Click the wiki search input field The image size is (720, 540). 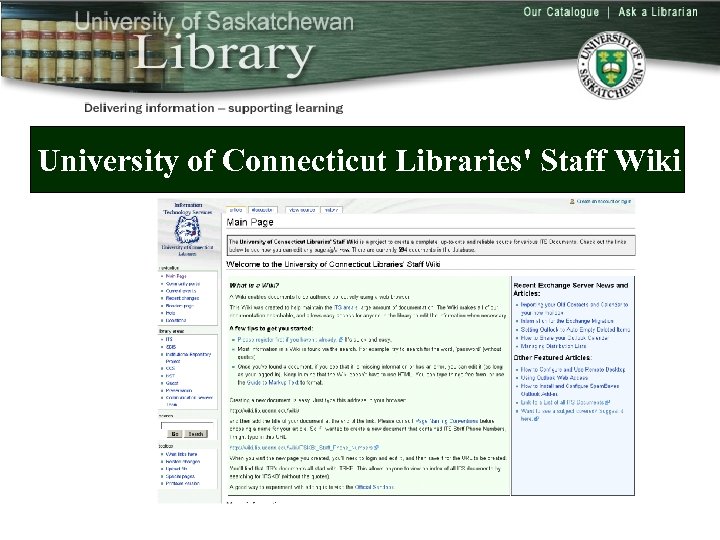point(186,425)
